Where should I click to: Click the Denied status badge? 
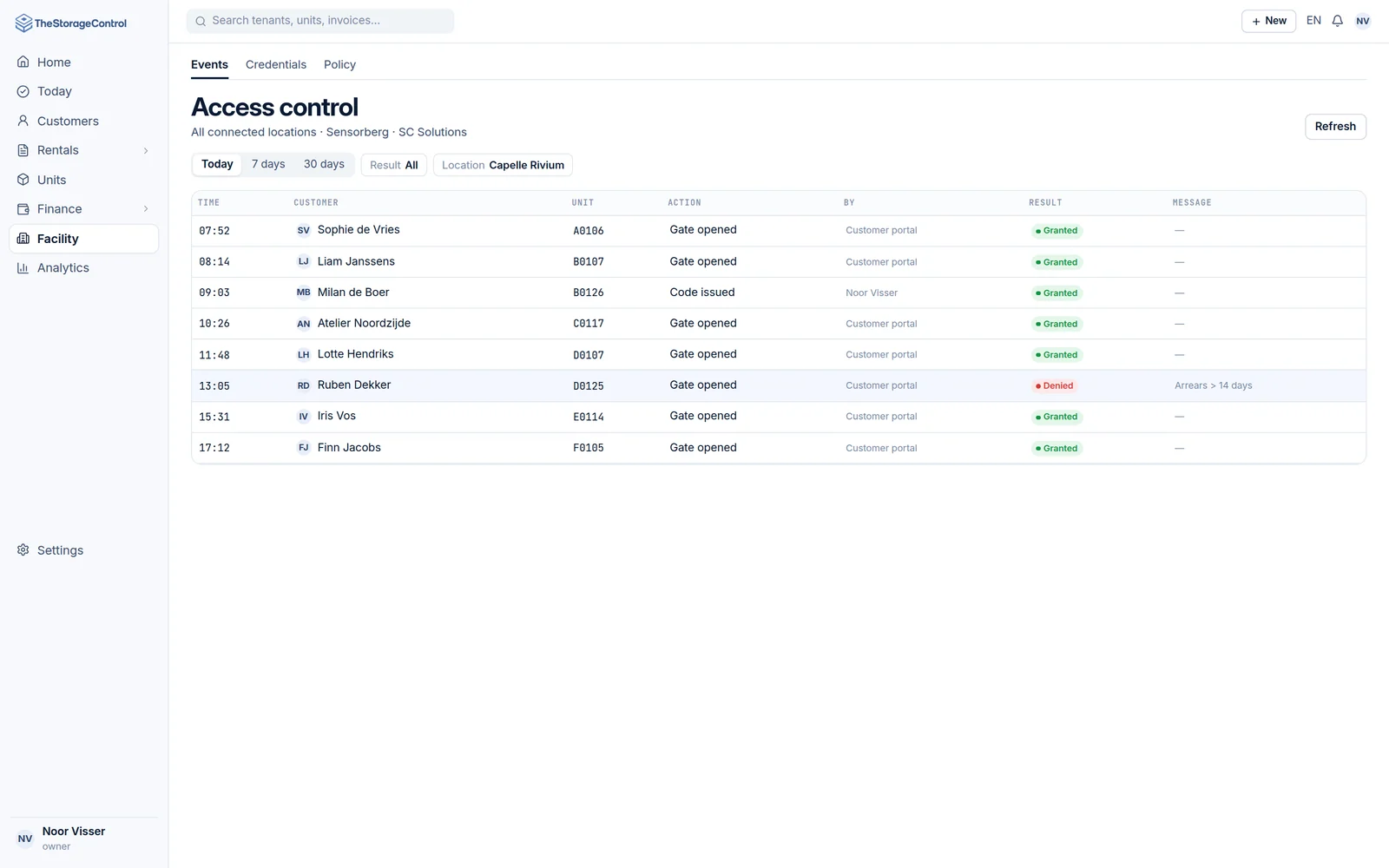point(1054,385)
